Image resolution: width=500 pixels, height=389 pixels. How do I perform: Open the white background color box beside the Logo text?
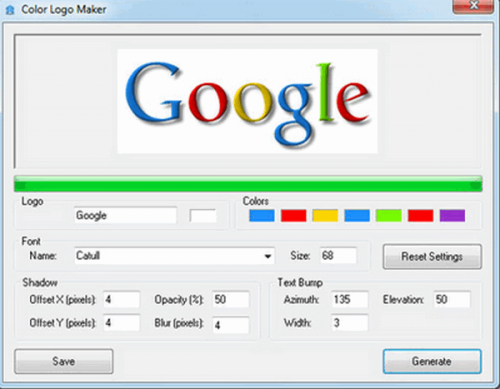[203, 215]
